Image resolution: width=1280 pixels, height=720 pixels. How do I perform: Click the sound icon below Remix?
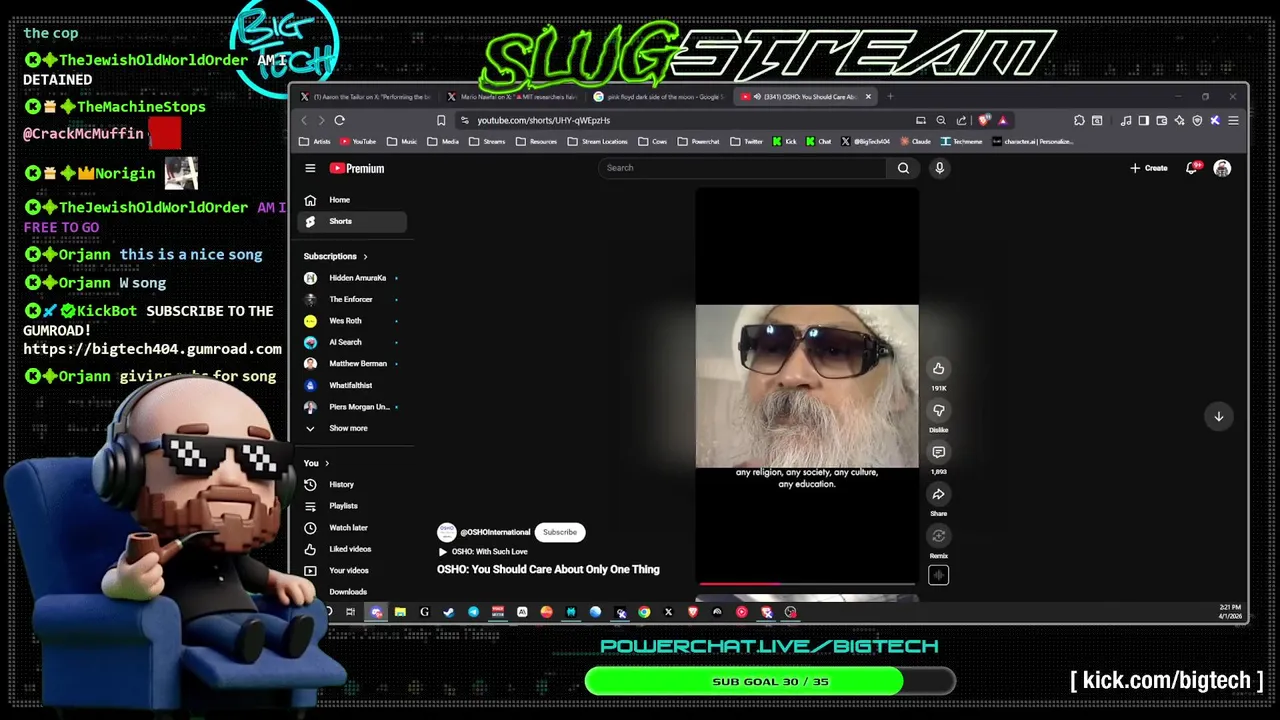pyautogui.click(x=938, y=575)
